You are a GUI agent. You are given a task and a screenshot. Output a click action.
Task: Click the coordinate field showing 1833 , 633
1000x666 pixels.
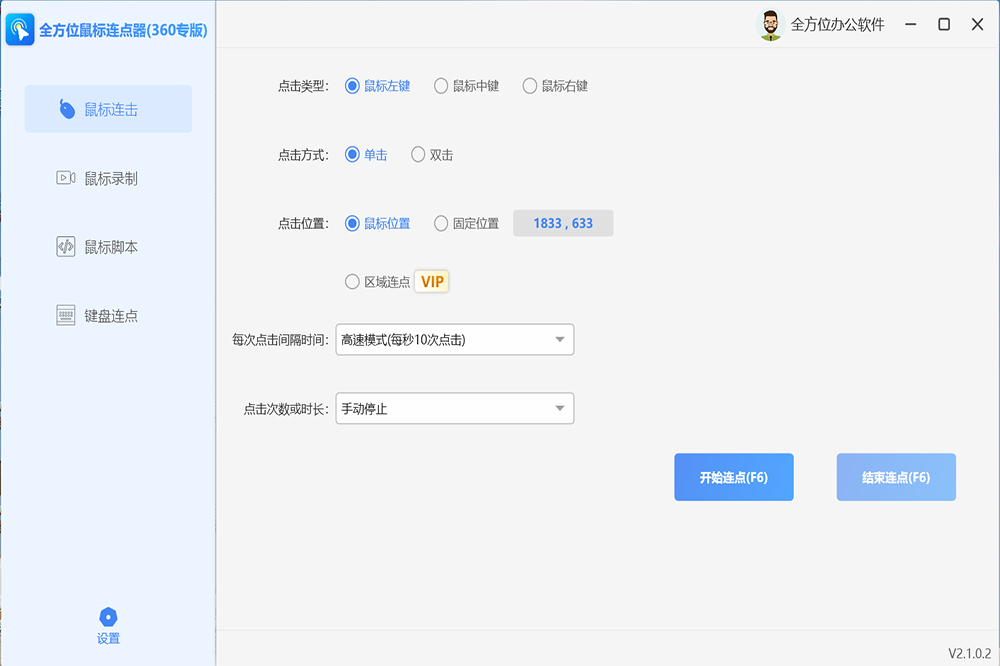tap(563, 223)
